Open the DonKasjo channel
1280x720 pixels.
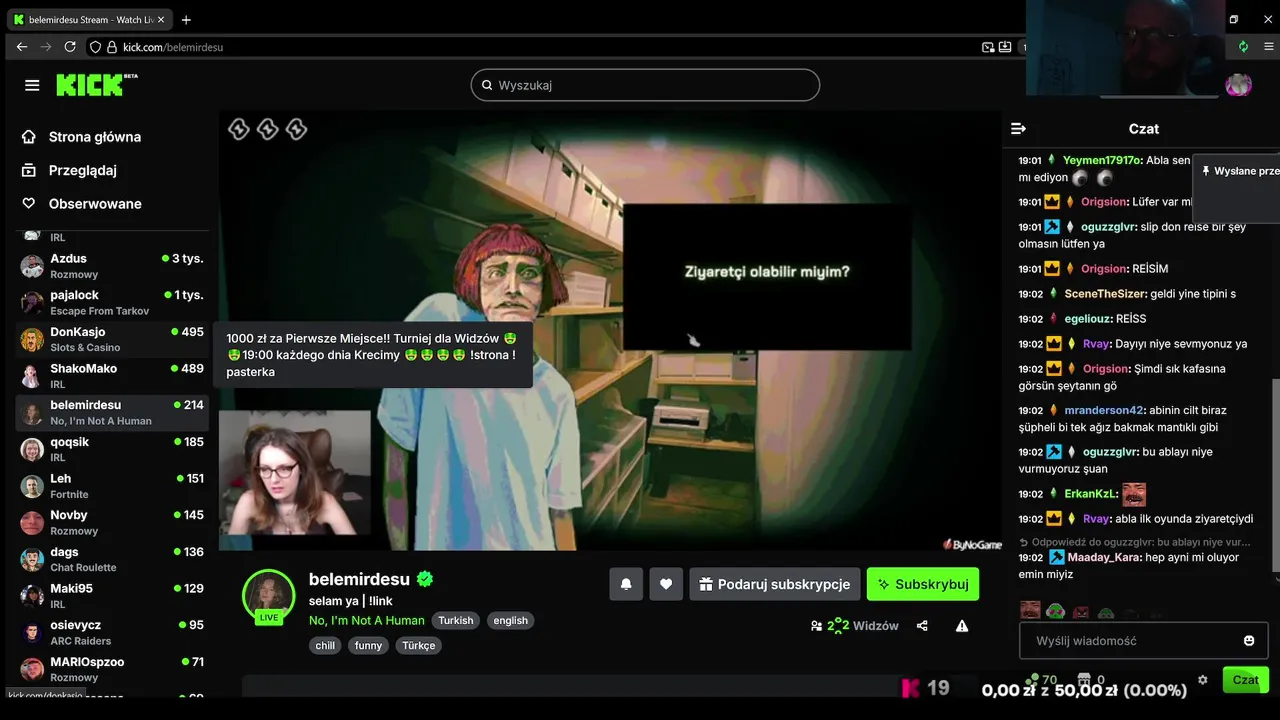[112, 339]
